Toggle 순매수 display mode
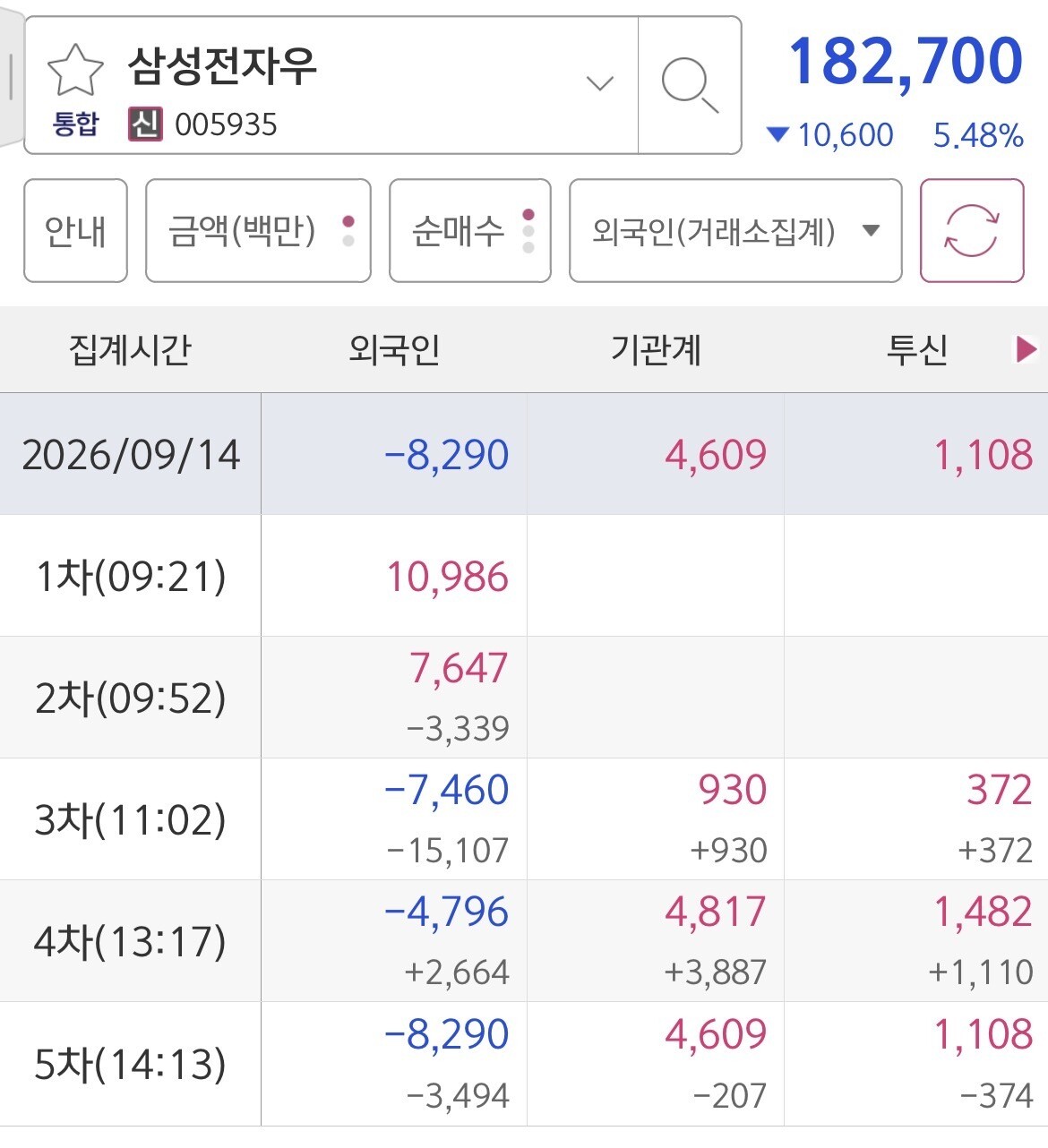The width and height of the screenshot is (1048, 1148). (470, 230)
